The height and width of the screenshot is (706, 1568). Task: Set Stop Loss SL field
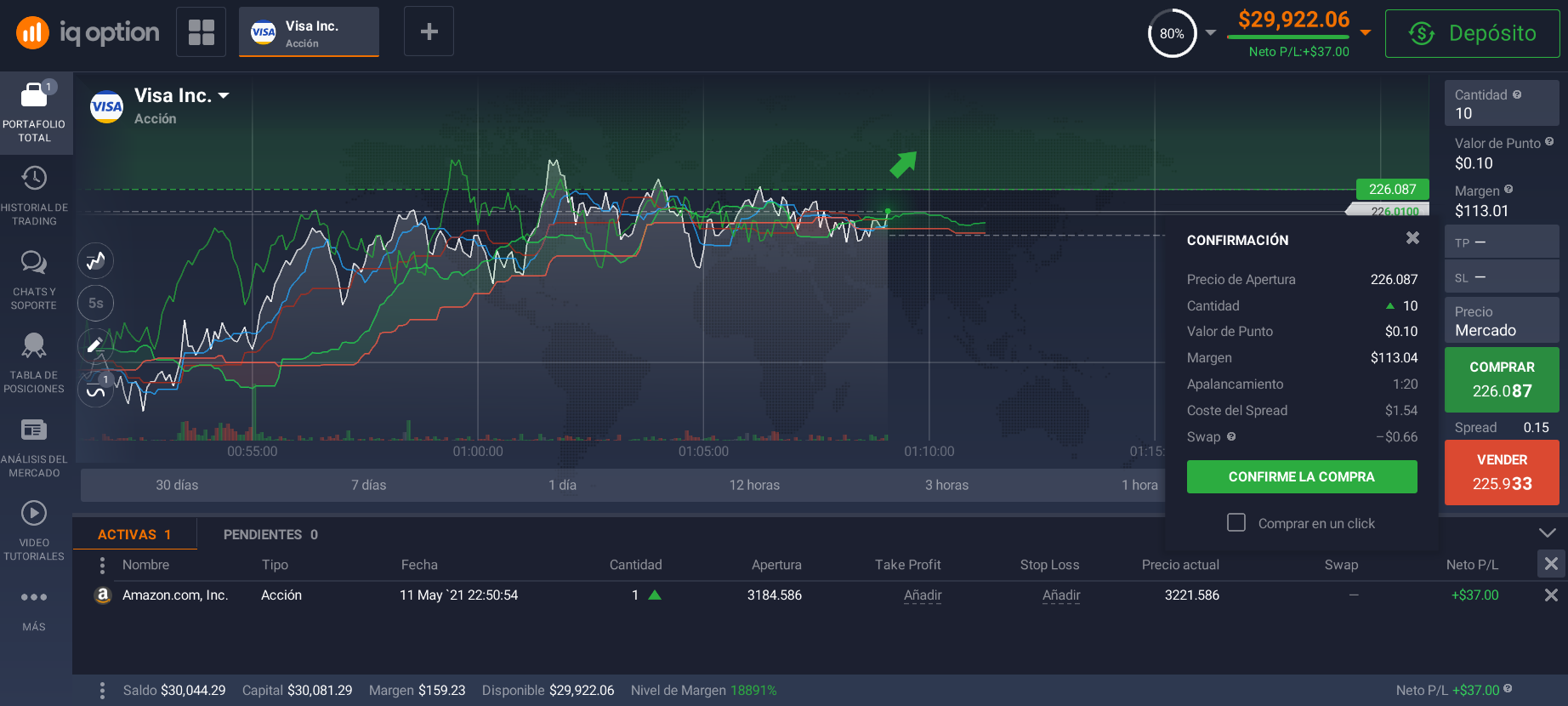click(x=1502, y=277)
